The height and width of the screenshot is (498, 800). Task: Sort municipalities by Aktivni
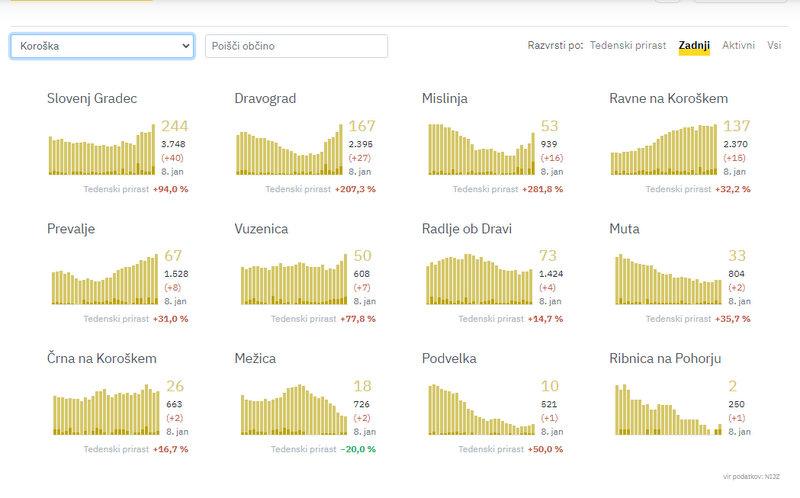point(738,46)
